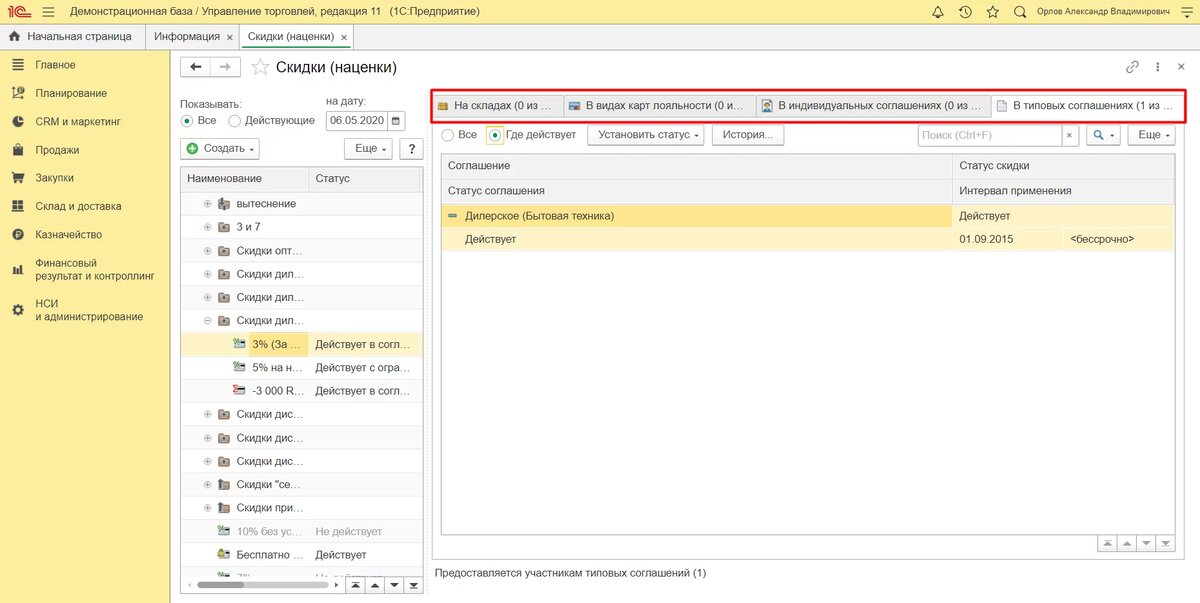
Task: Click the на дату date input field
Action: coord(356,120)
